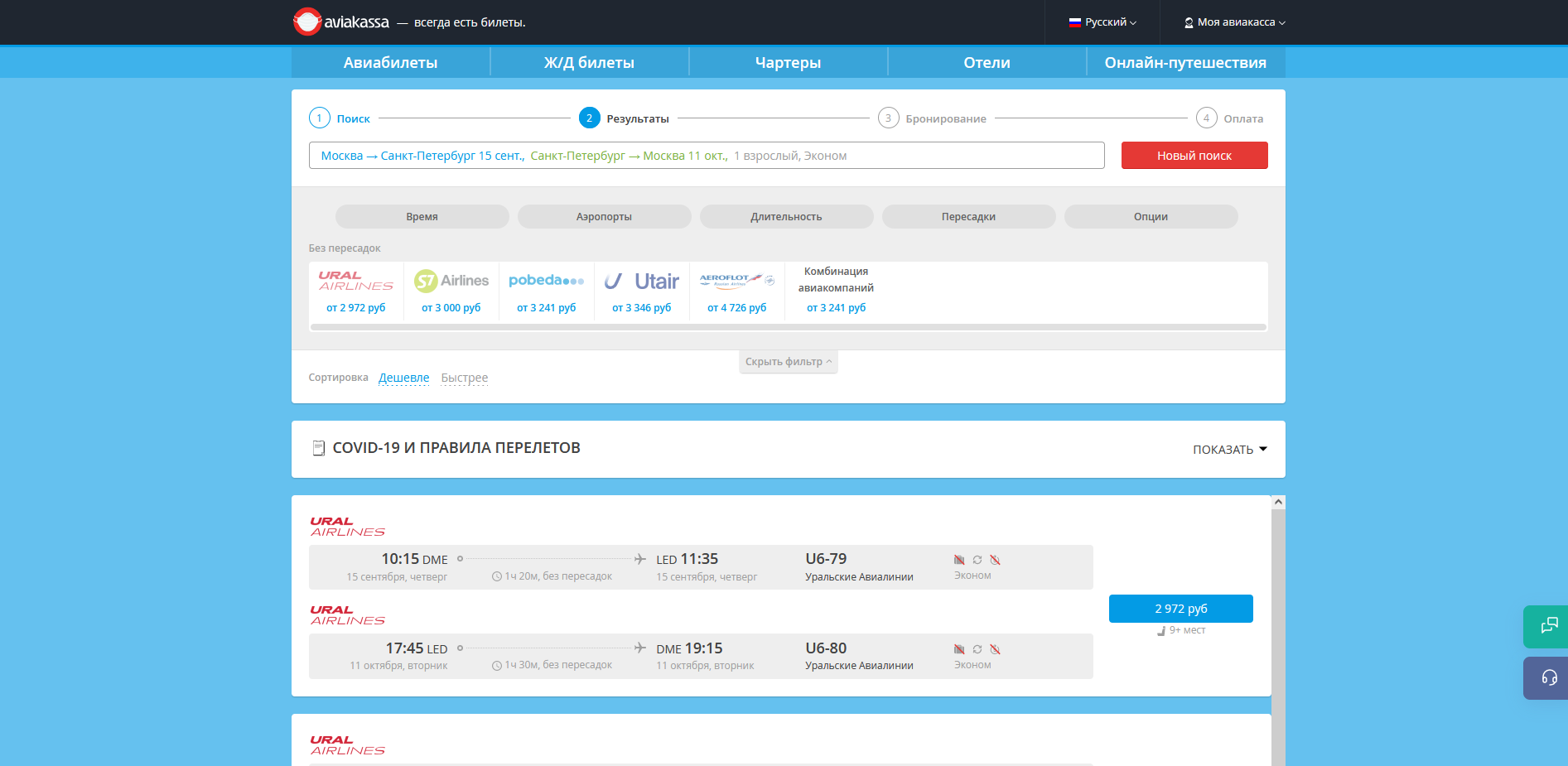
Task: Click the route summary search field
Action: pos(707,156)
